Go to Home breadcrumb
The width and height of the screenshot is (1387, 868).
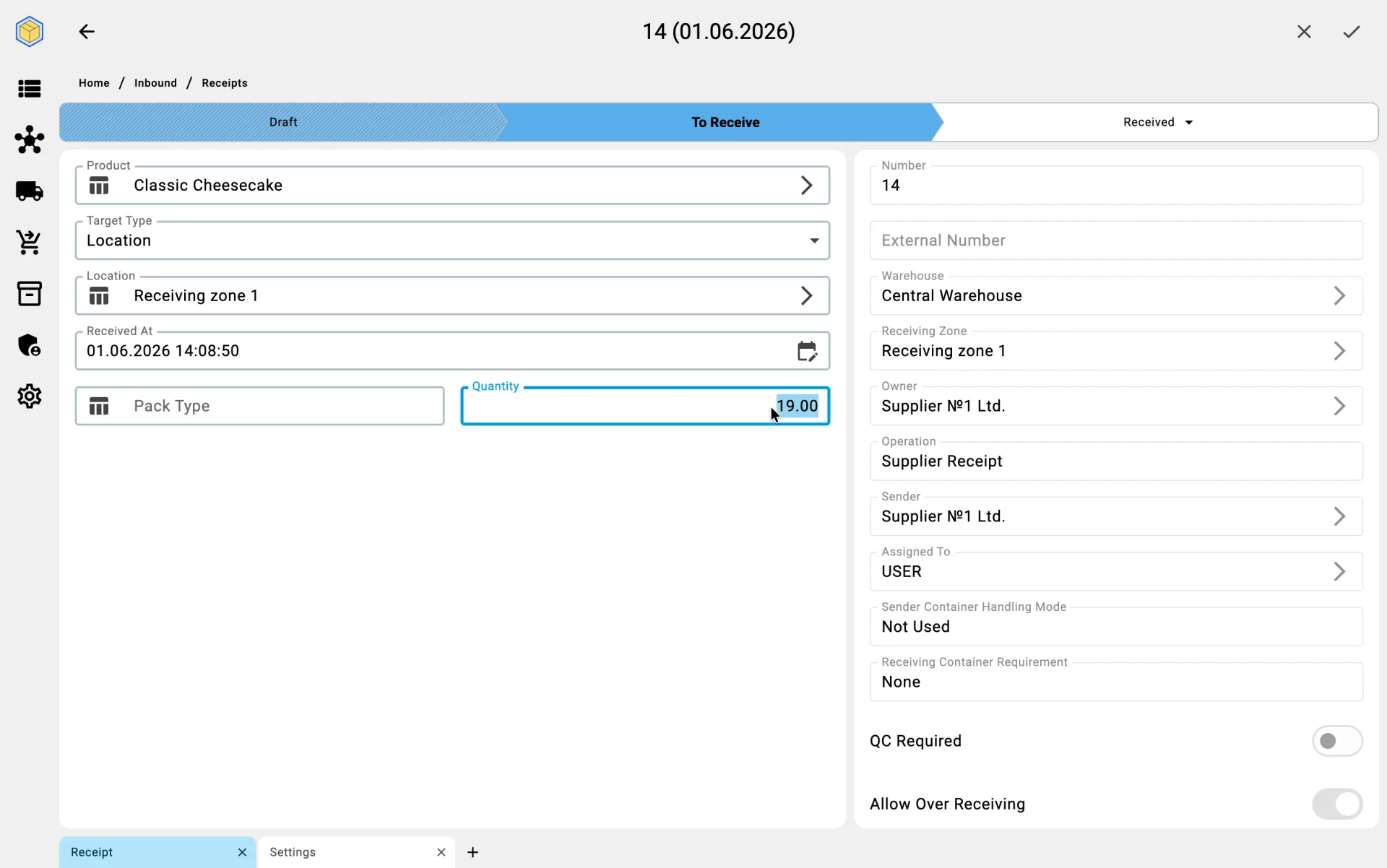pos(94,83)
